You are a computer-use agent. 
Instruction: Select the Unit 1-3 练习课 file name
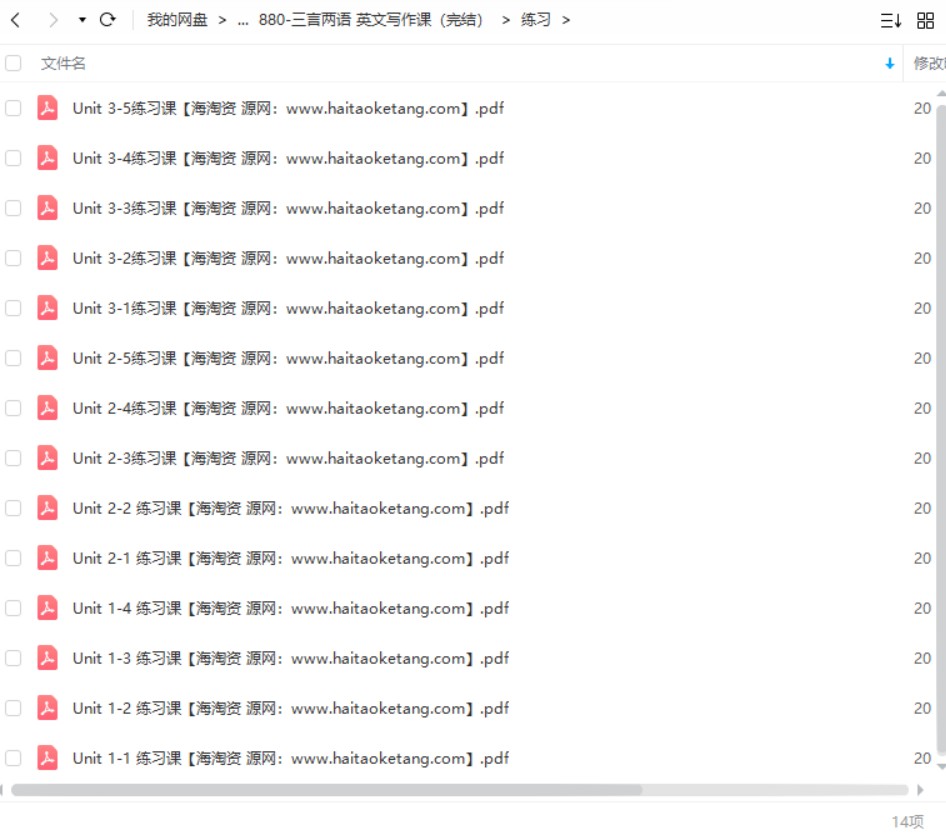(291, 660)
